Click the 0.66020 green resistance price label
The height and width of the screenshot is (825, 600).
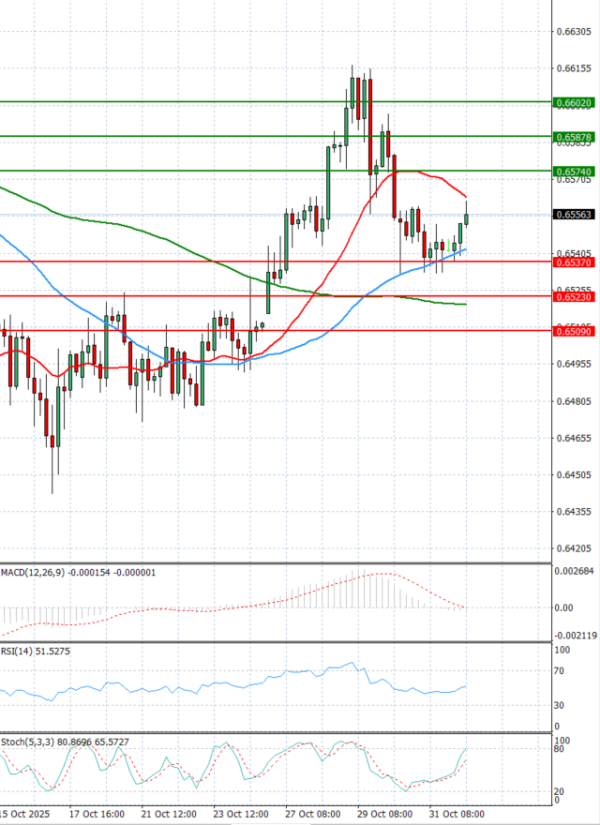pyautogui.click(x=574, y=102)
